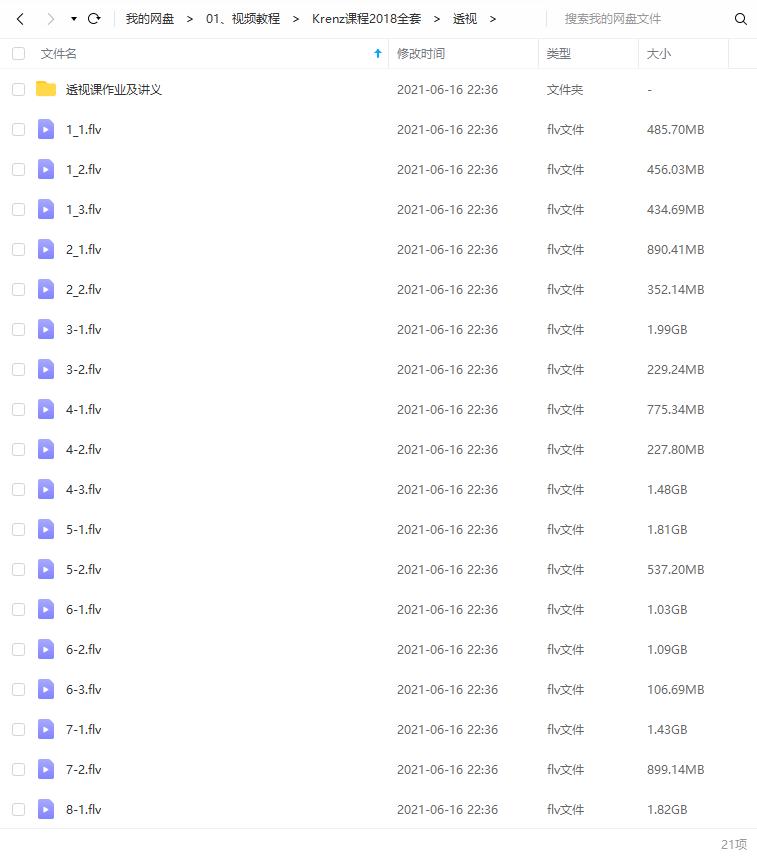The height and width of the screenshot is (862, 757).
Task: Click video icon of 5-2.flv
Action: click(46, 569)
